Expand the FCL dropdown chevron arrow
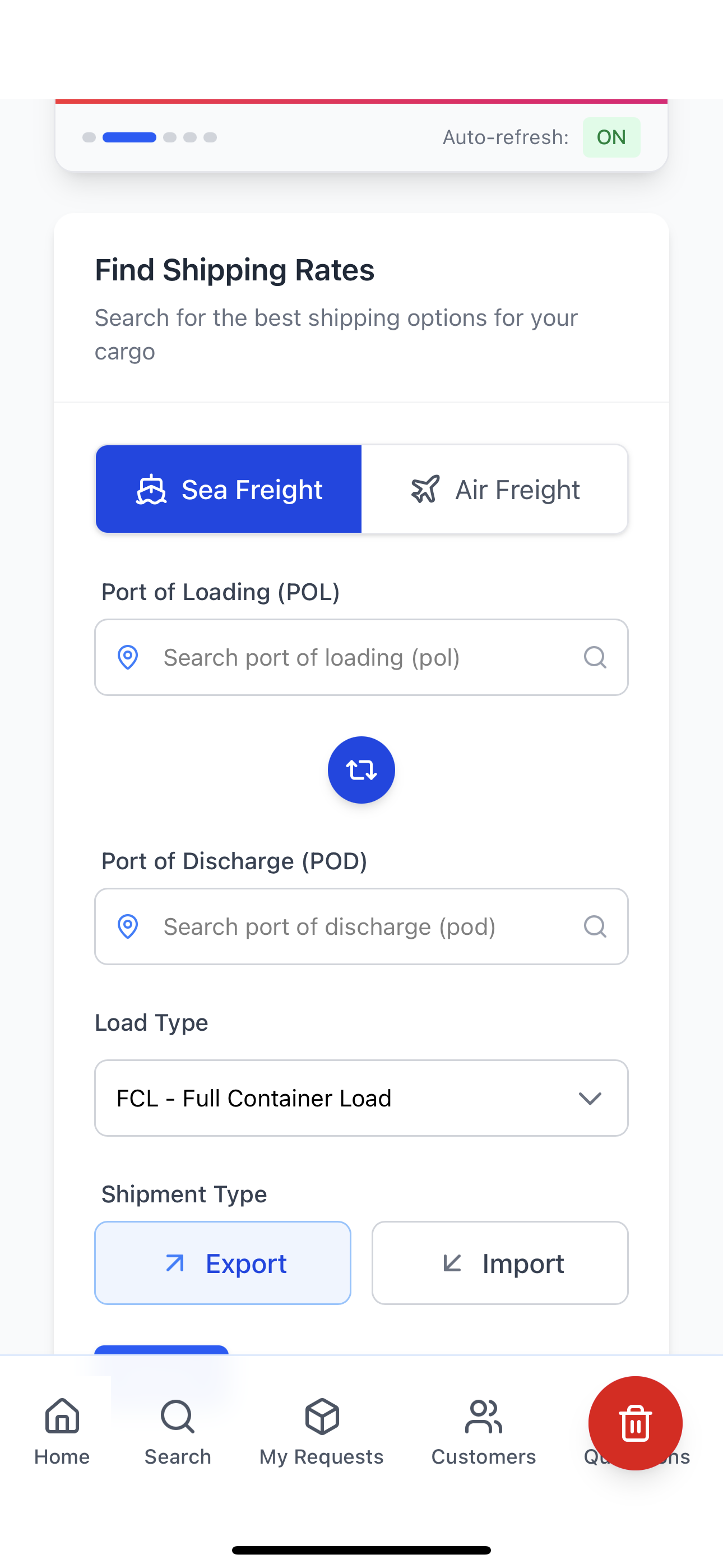The width and height of the screenshot is (723, 1568). [590, 1098]
